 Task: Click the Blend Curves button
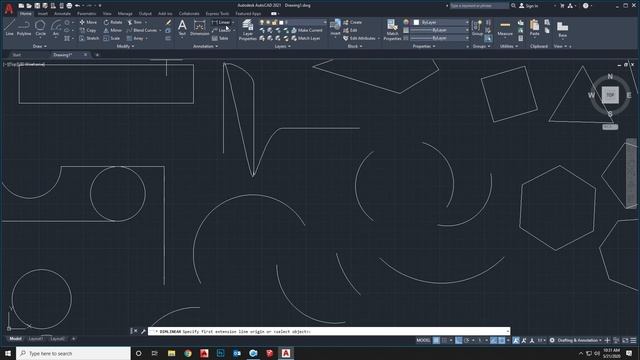coord(142,30)
